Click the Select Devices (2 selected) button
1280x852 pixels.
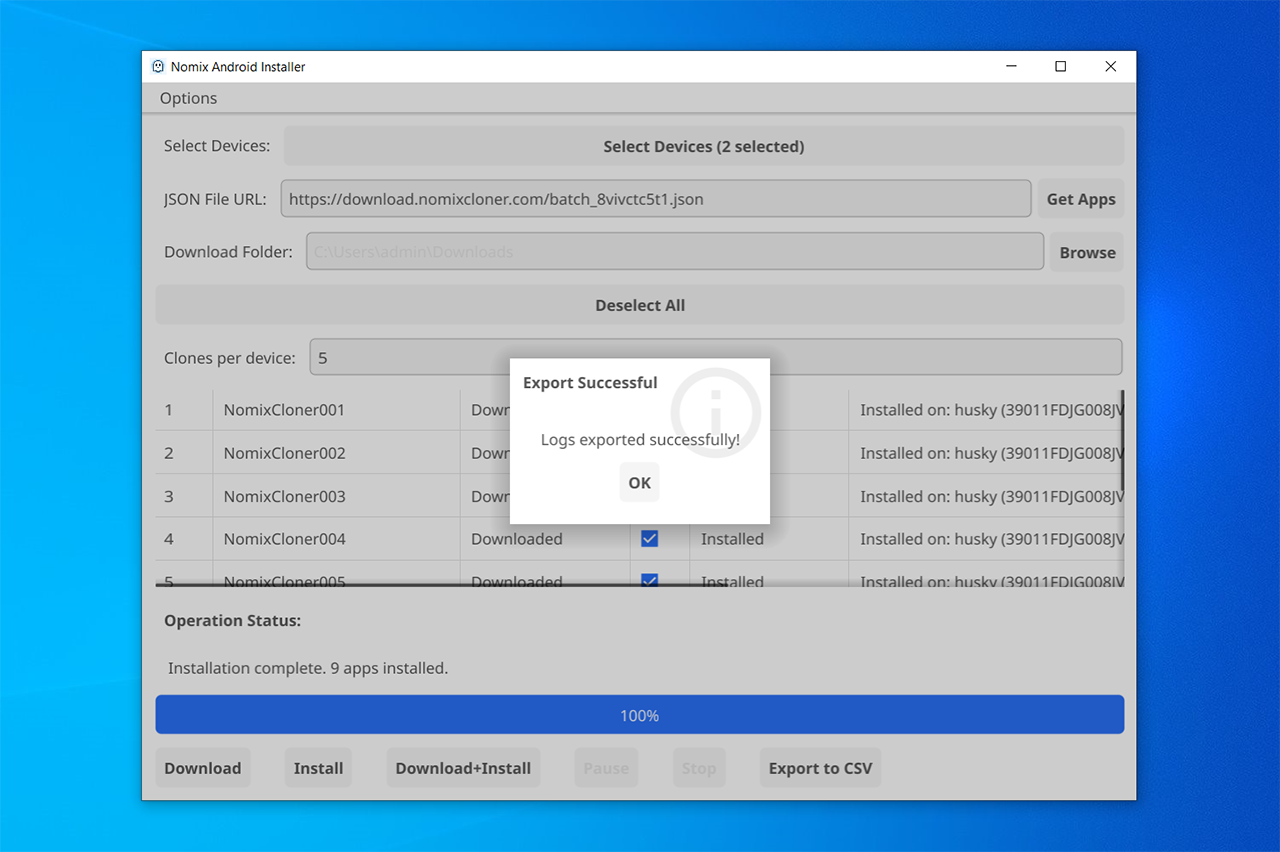(x=704, y=146)
